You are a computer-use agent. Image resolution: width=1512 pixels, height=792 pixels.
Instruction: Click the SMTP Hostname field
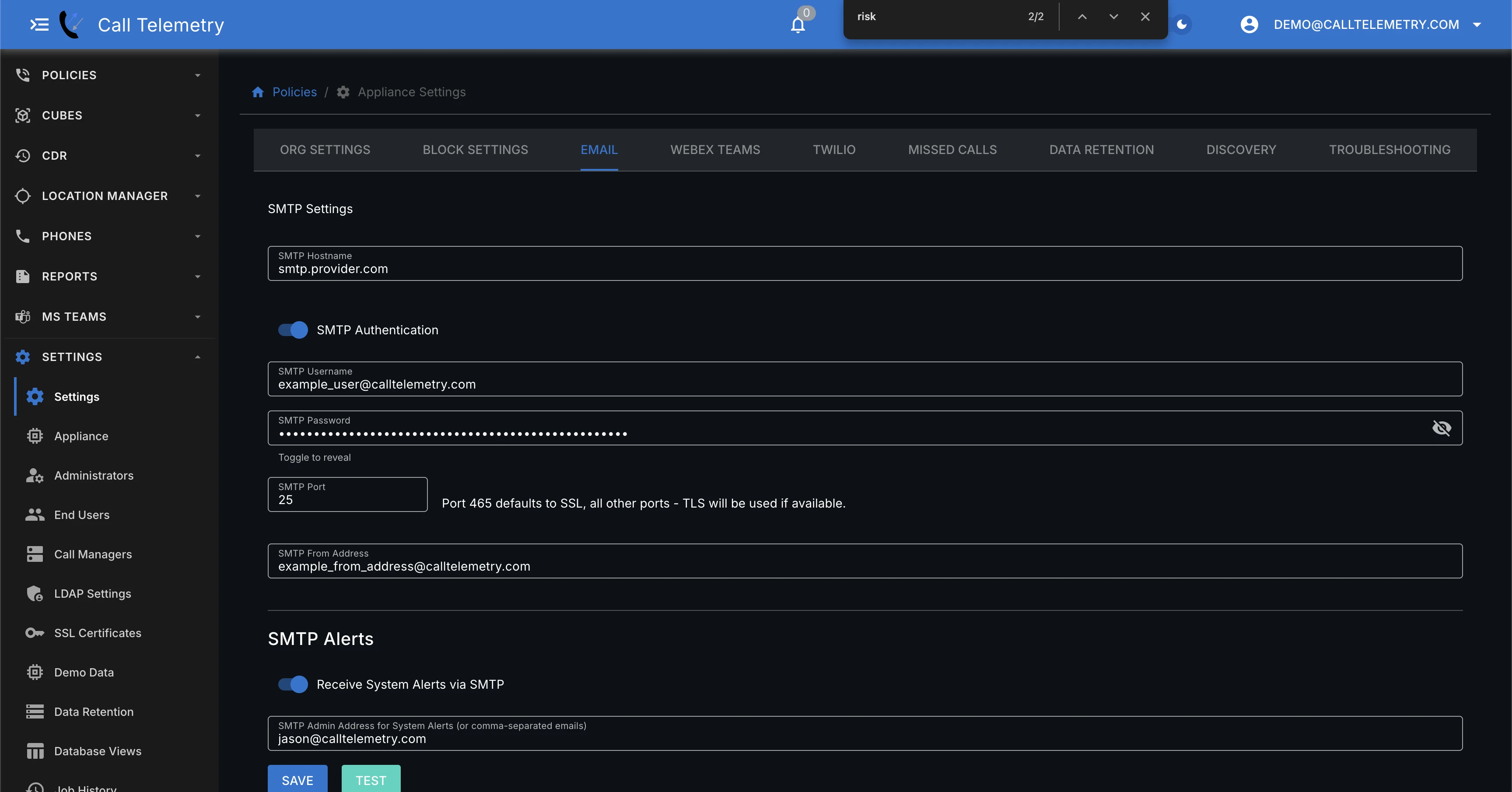[865, 263]
